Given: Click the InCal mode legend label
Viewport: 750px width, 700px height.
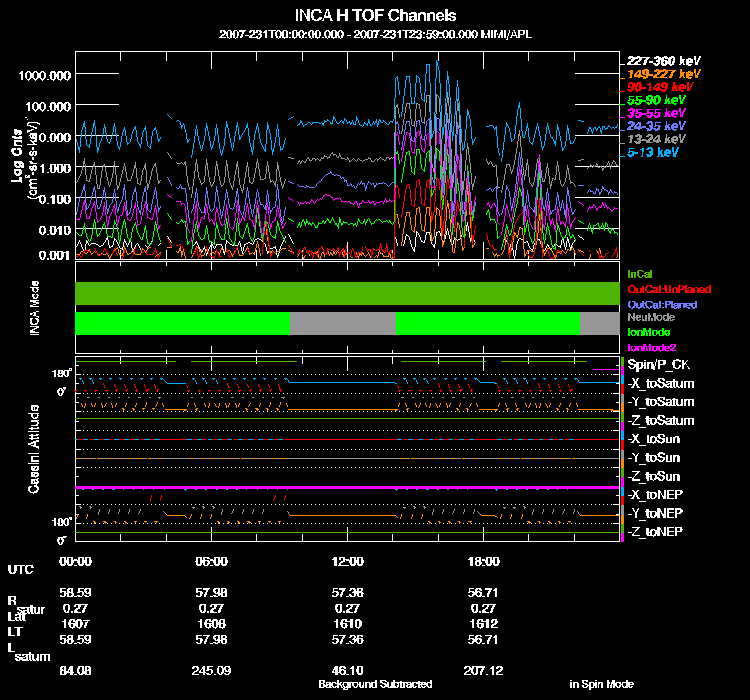Looking at the screenshot, I should point(640,273).
